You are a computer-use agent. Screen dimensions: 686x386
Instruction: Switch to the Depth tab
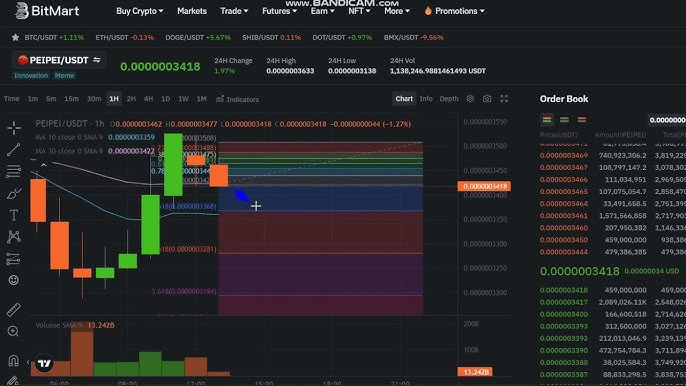[449, 99]
